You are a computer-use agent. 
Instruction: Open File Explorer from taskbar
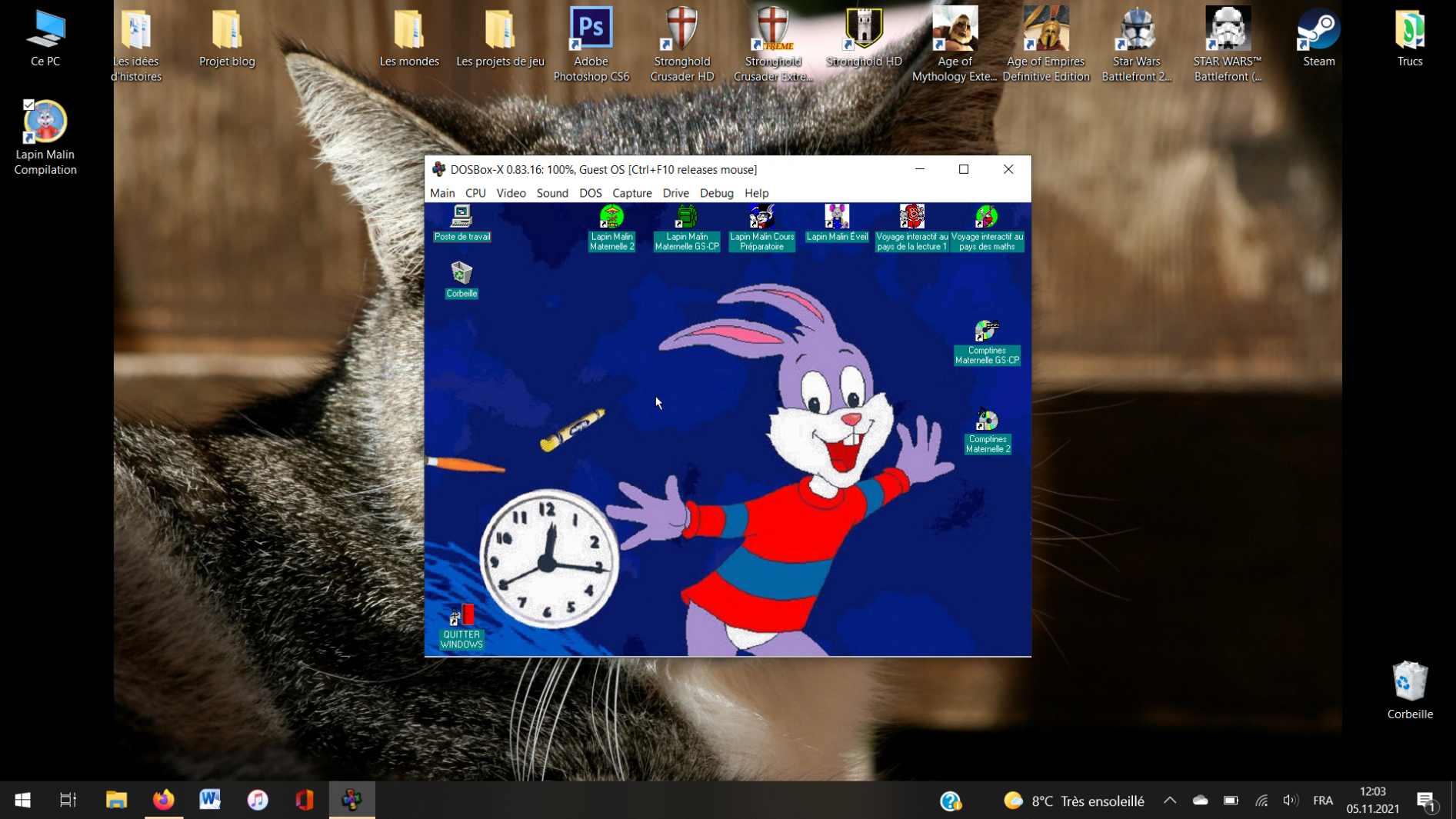pos(116,801)
